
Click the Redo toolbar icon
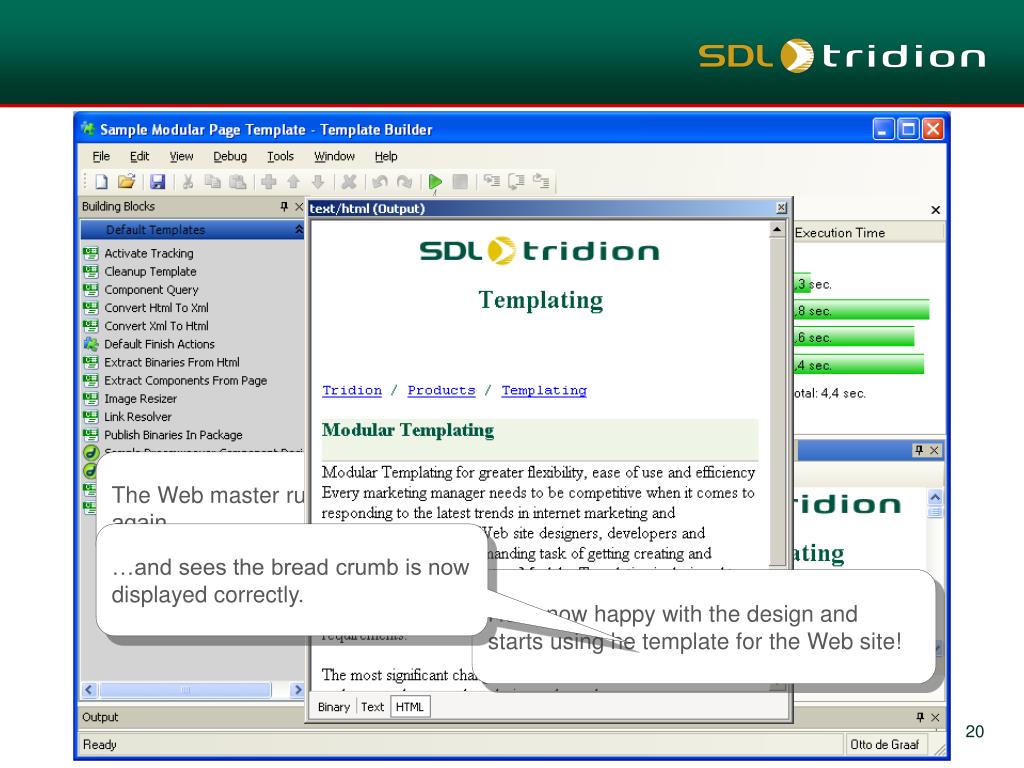tap(404, 182)
